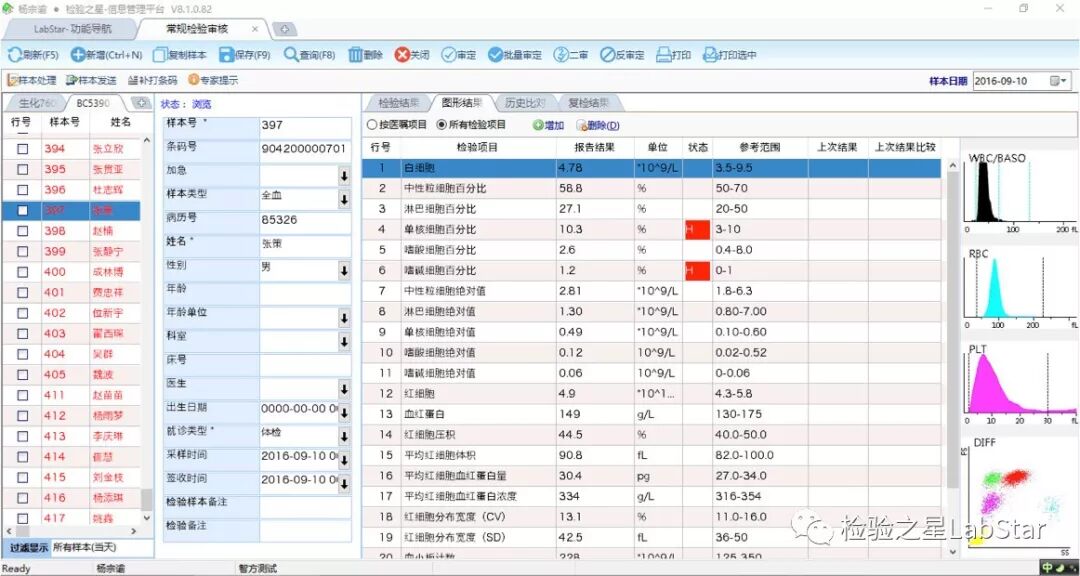Screen dimensions: 1080x576
Task: Click add-instrument tab icon beside BC5390
Action: click(x=140, y=103)
